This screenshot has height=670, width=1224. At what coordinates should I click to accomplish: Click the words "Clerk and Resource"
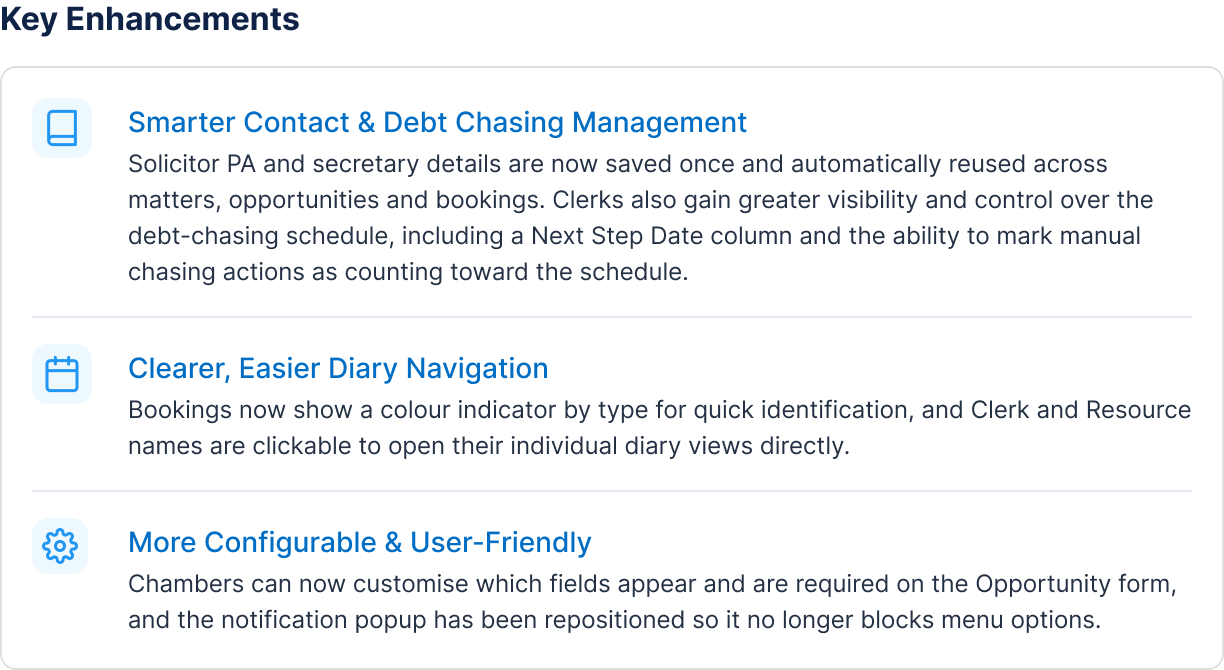pyautogui.click(x=1079, y=410)
